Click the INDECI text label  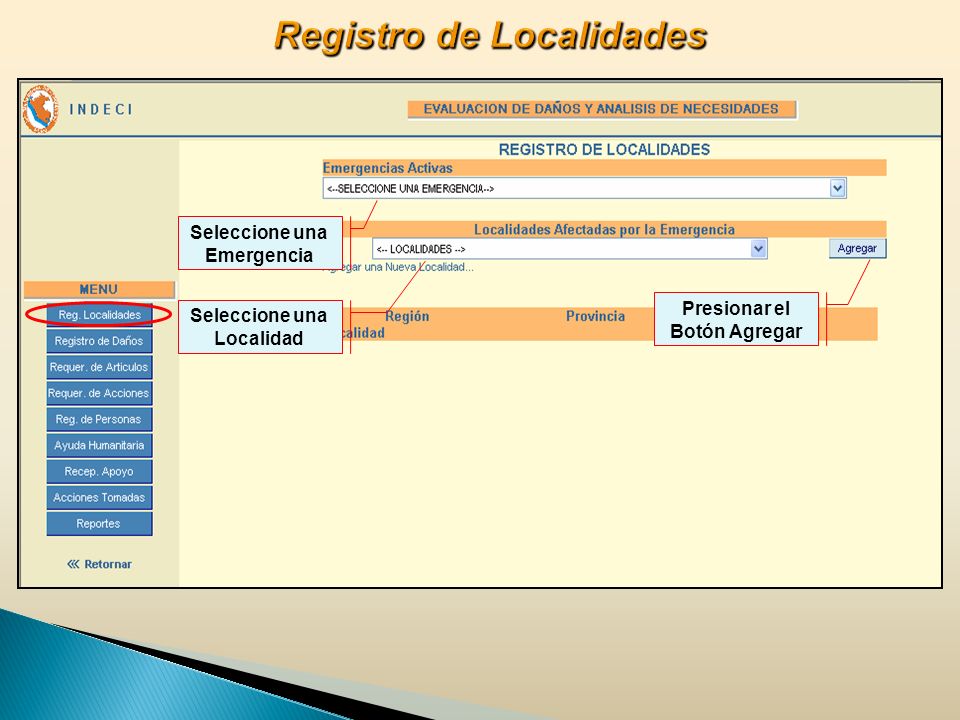coord(101,110)
